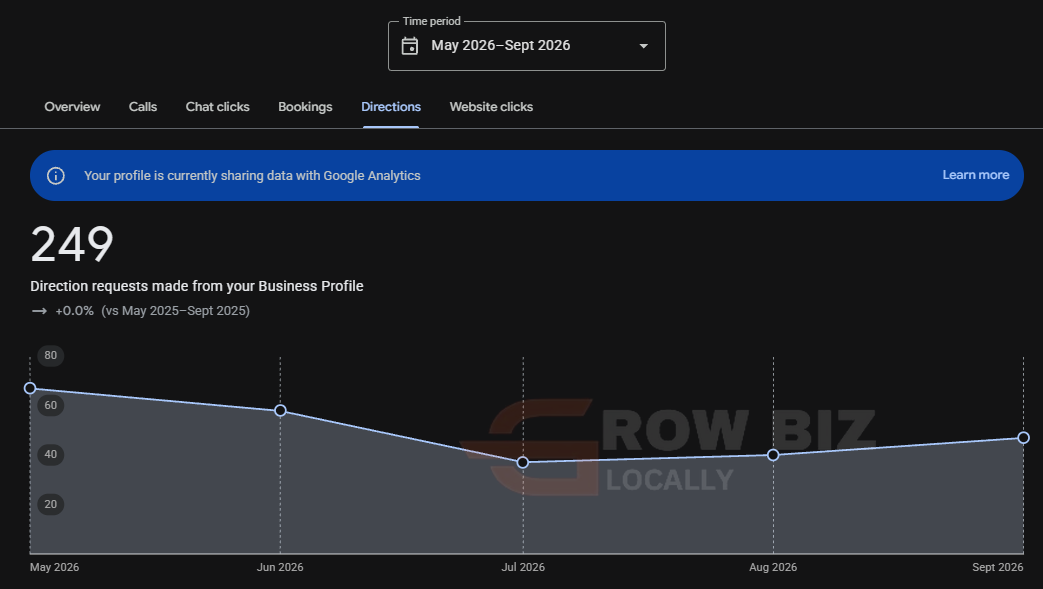Go to the Website clicks tab
Image resolution: width=1043 pixels, height=589 pixels.
[491, 107]
